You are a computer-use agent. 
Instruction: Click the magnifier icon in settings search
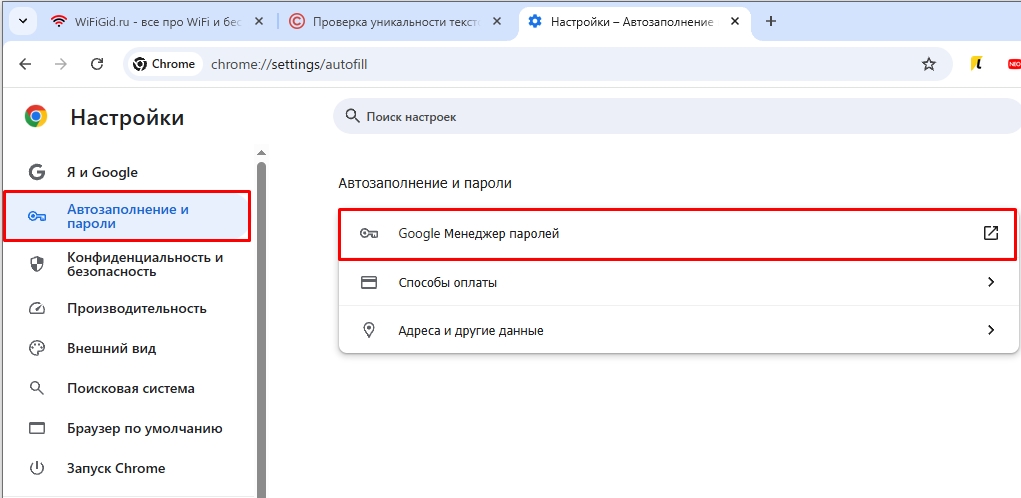[x=352, y=117]
